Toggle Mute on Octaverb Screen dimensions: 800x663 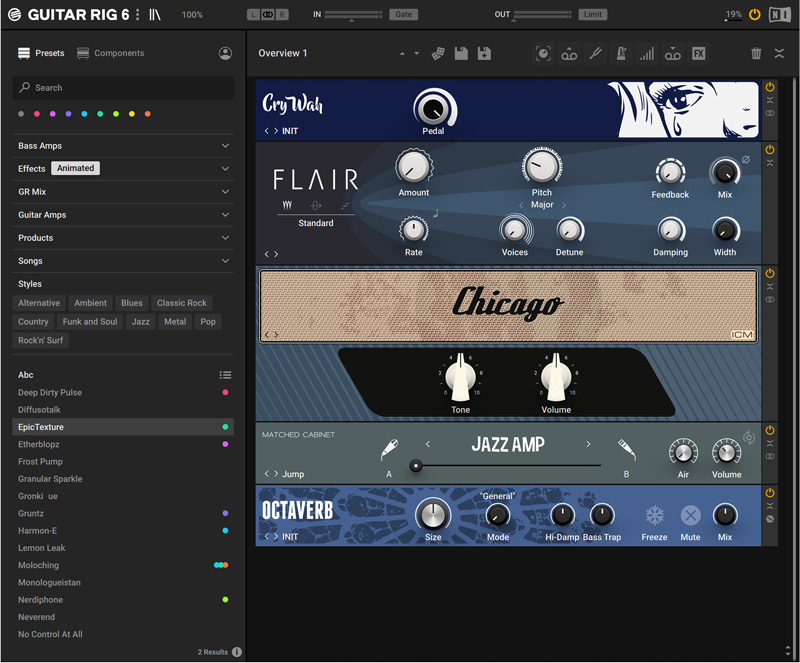[690, 515]
